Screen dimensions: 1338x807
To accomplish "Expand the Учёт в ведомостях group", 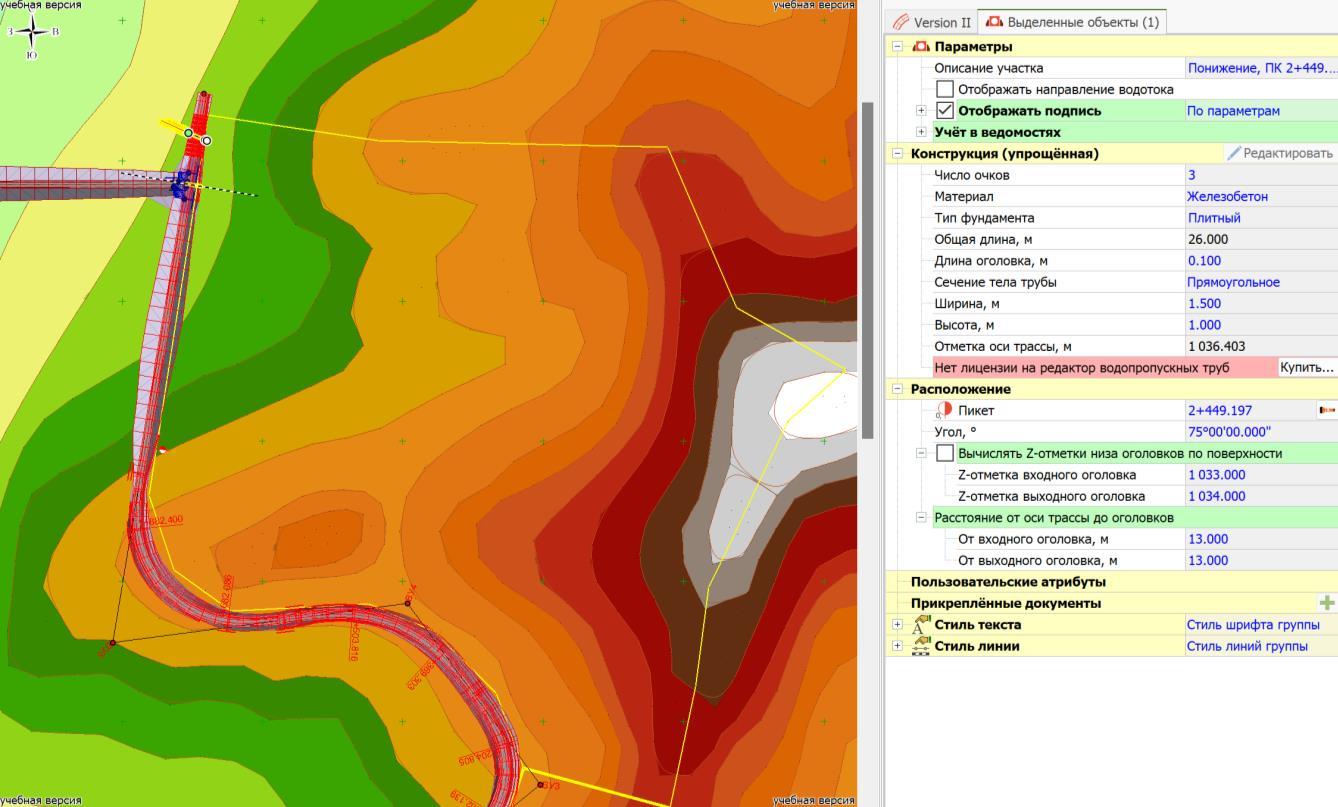I will coord(921,132).
